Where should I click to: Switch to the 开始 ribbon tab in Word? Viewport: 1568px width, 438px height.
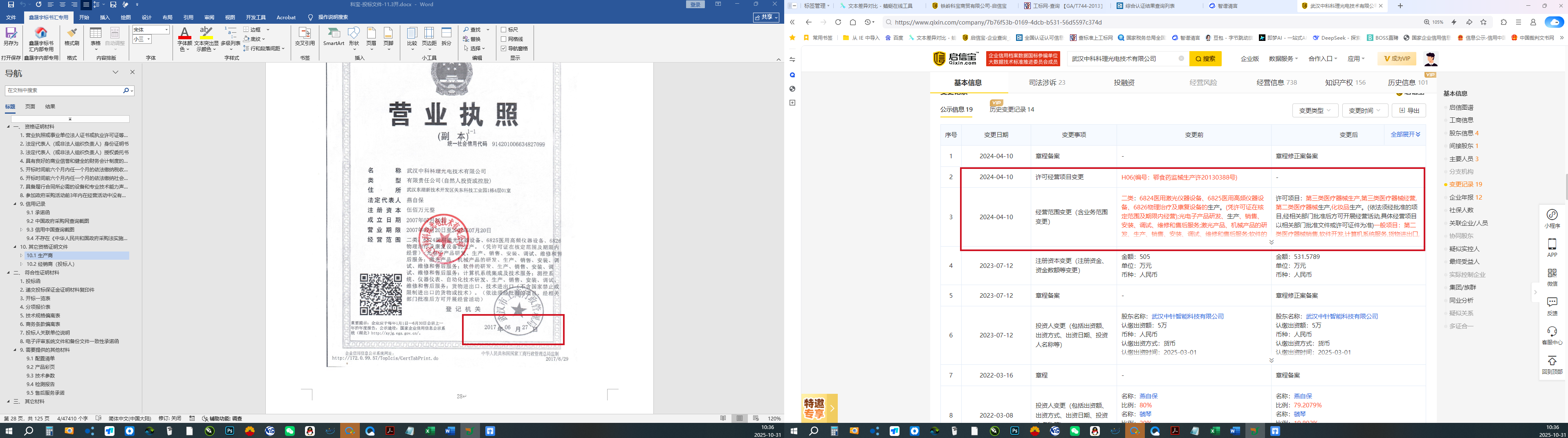point(84,18)
